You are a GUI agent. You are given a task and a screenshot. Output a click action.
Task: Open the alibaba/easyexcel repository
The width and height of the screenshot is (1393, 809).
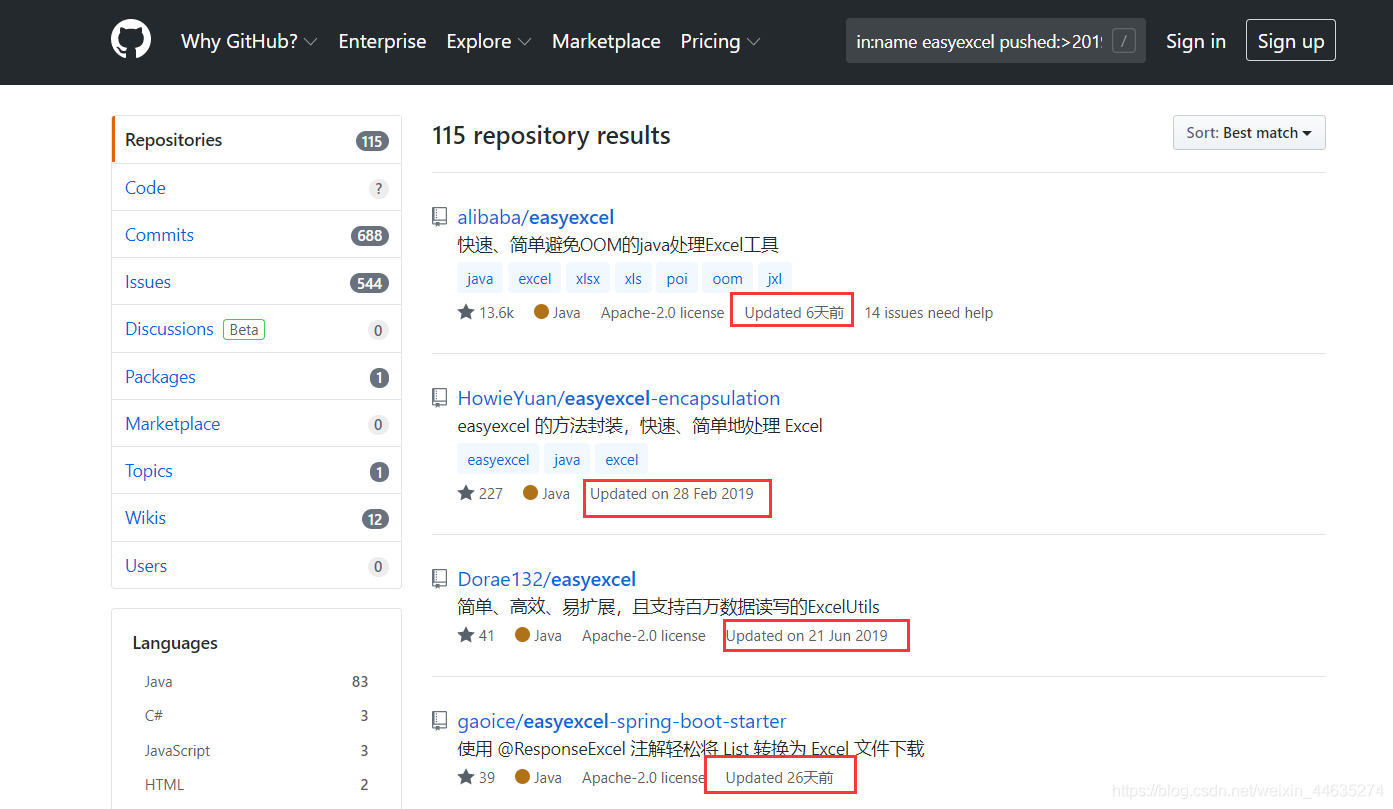pyautogui.click(x=535, y=217)
